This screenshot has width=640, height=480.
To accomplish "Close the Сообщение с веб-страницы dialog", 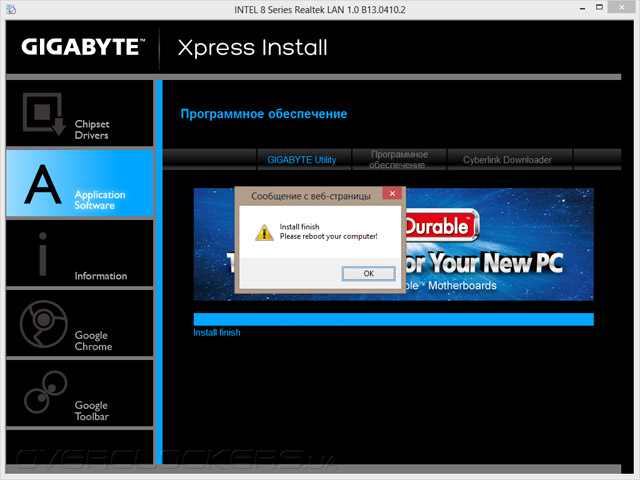I will click(x=392, y=193).
